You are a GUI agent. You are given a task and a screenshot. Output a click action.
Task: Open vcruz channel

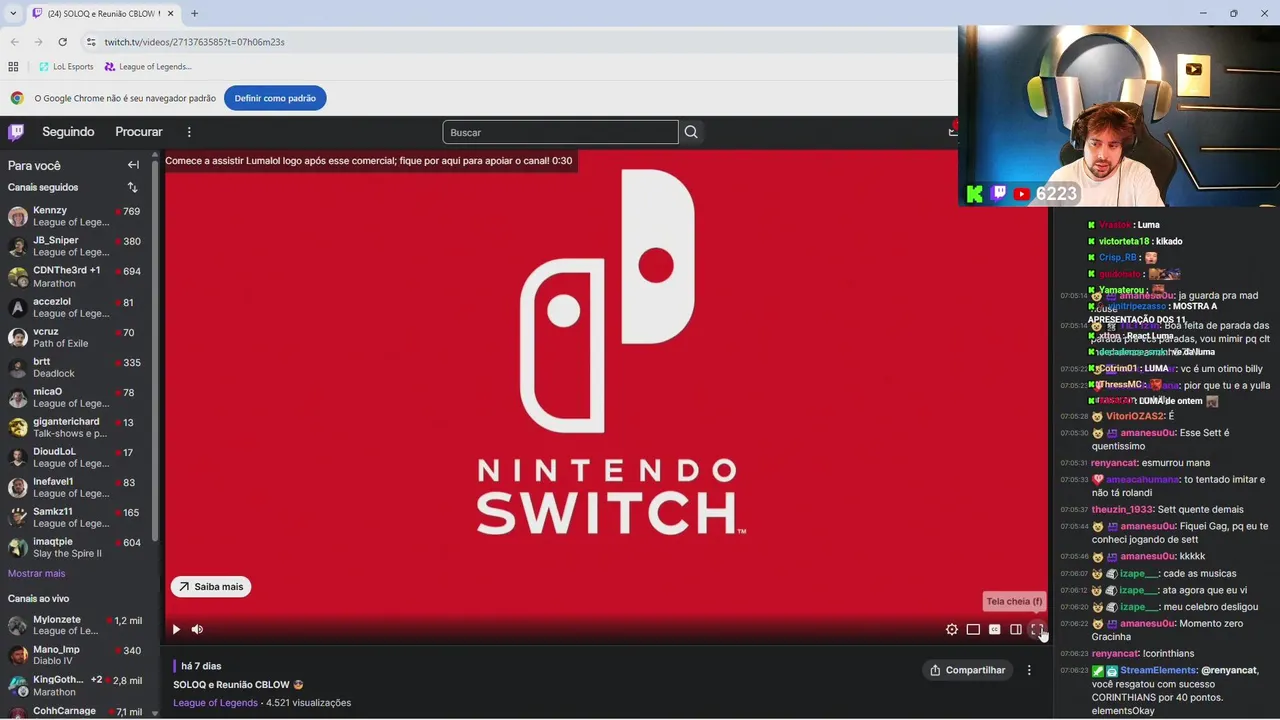point(77,337)
